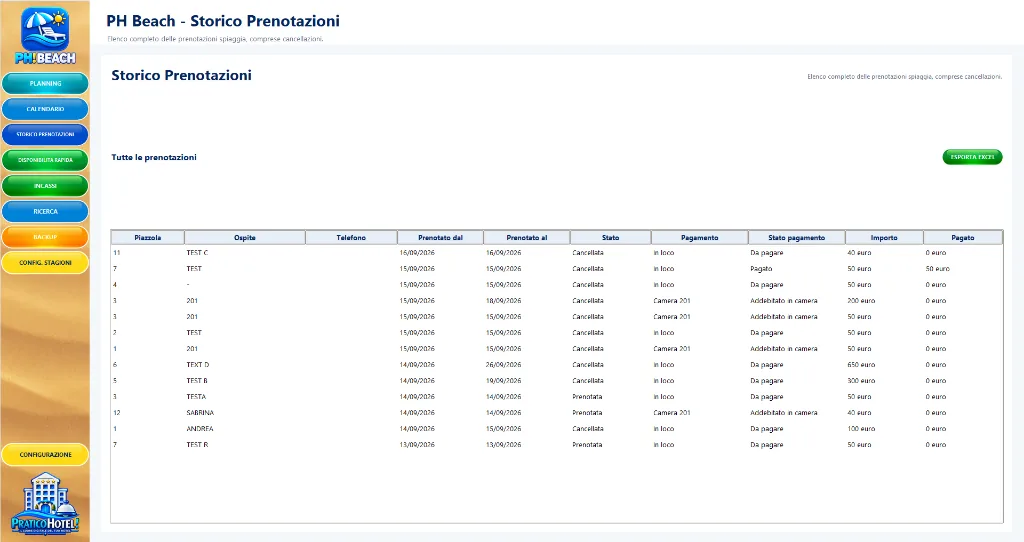The width and height of the screenshot is (1024, 542).
Task: Click the PraticoHotel logo at the bottom of the sidebar
Action: [45, 503]
